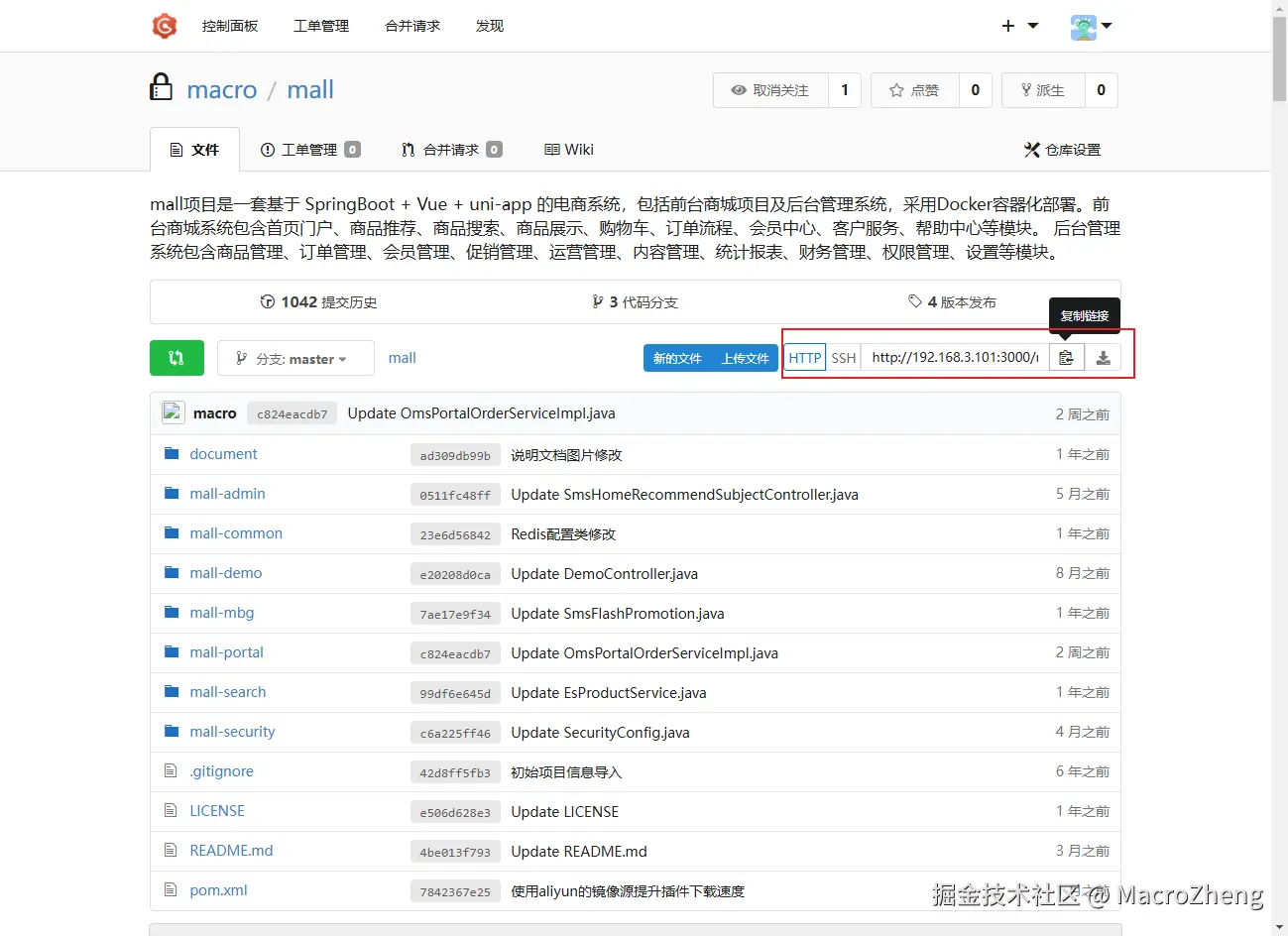Open 仓库设置 repository settings
This screenshot has width=1288, height=936.
click(x=1062, y=150)
